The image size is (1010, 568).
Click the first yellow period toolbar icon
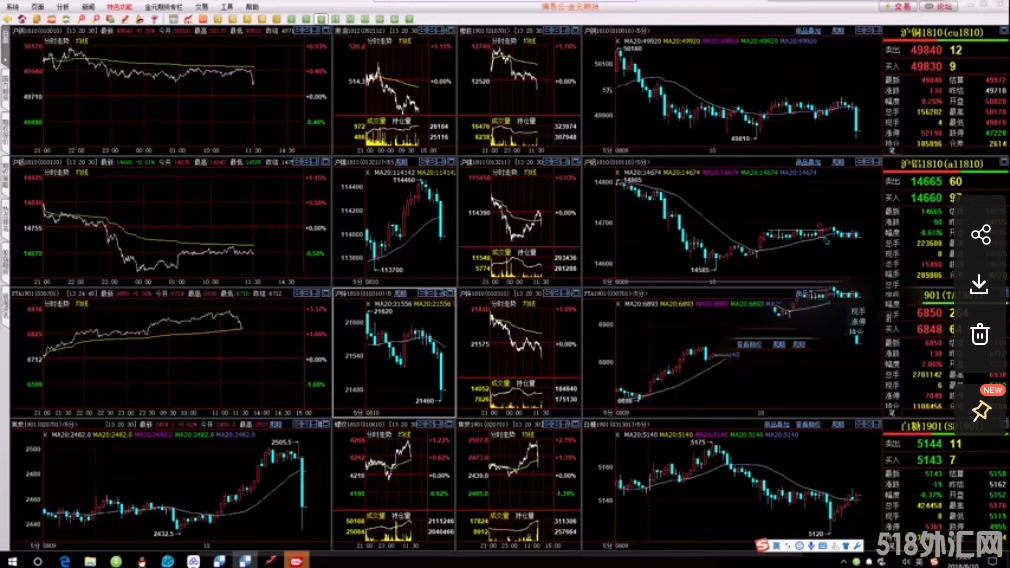tap(218, 19)
